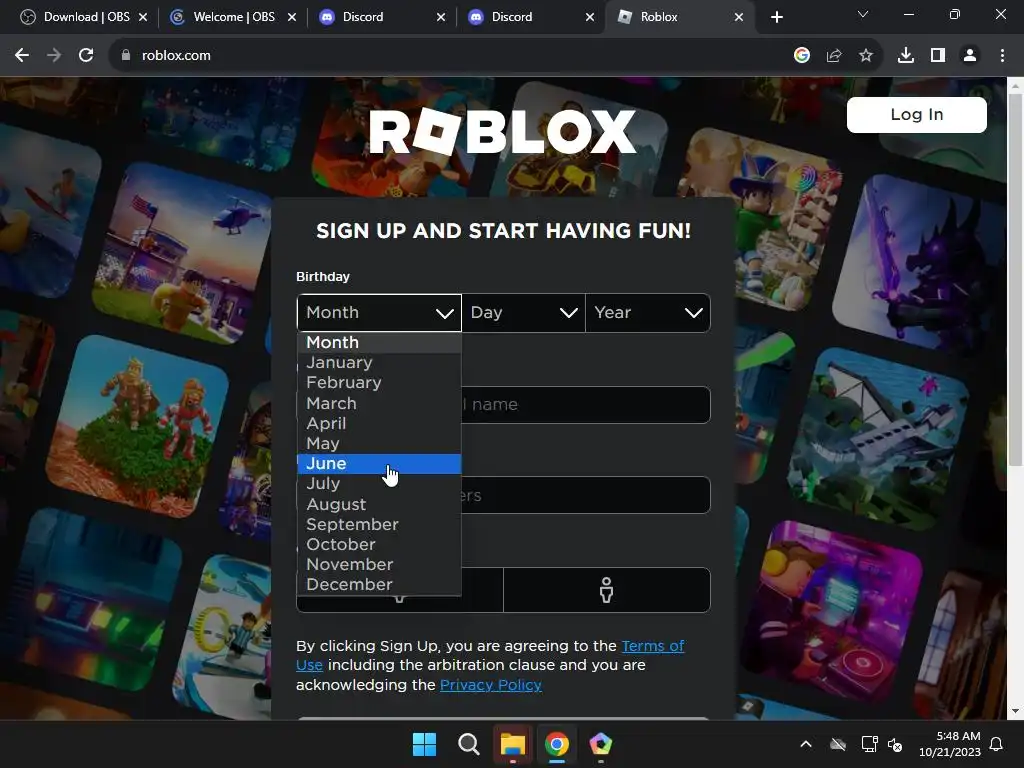The width and height of the screenshot is (1024, 768).
Task: Open the colorful pentagon taskbar app
Action: pos(600,744)
